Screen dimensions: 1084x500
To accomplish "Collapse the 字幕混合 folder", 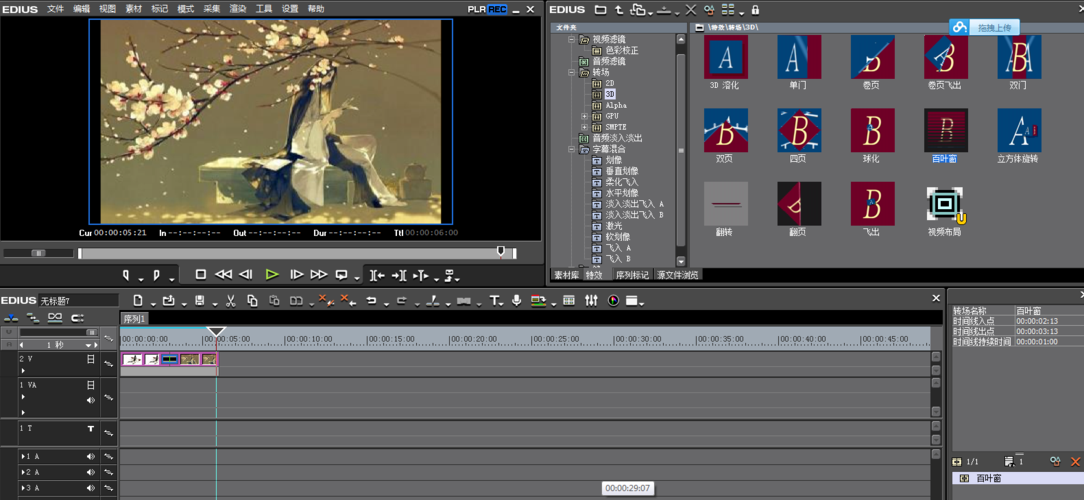I will [572, 149].
